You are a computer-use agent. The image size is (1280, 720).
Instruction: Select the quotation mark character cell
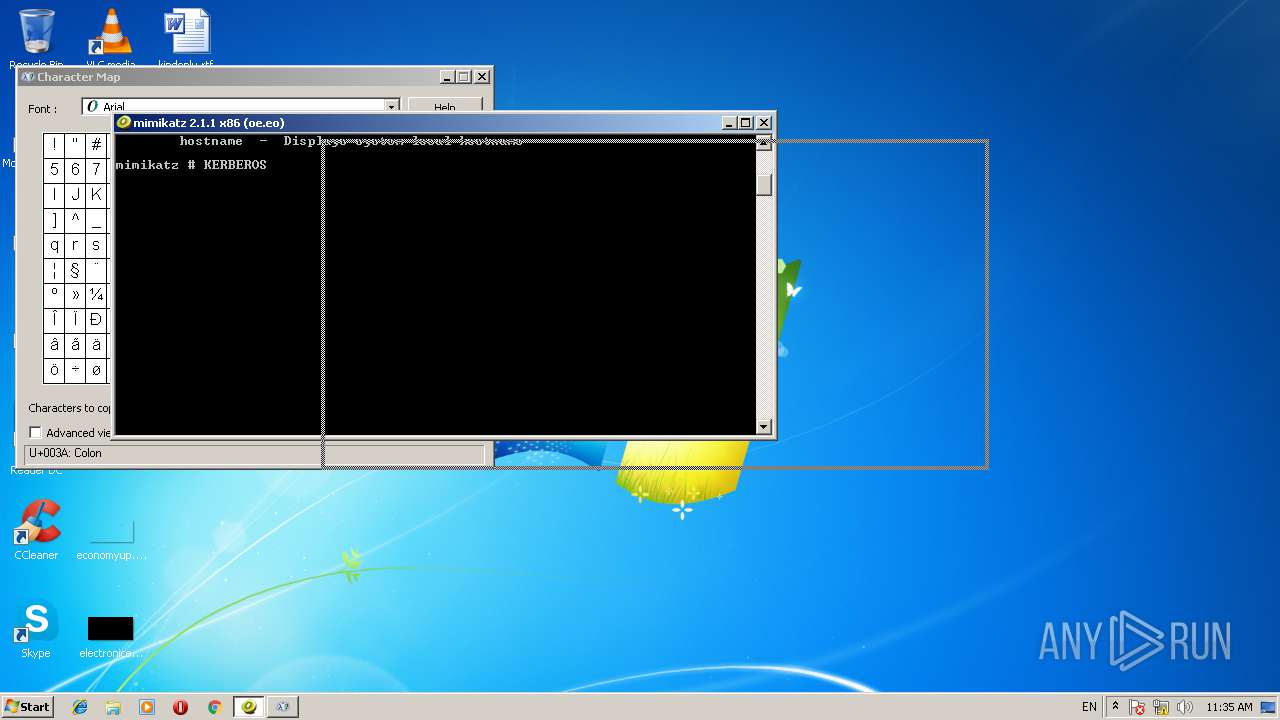(75, 144)
